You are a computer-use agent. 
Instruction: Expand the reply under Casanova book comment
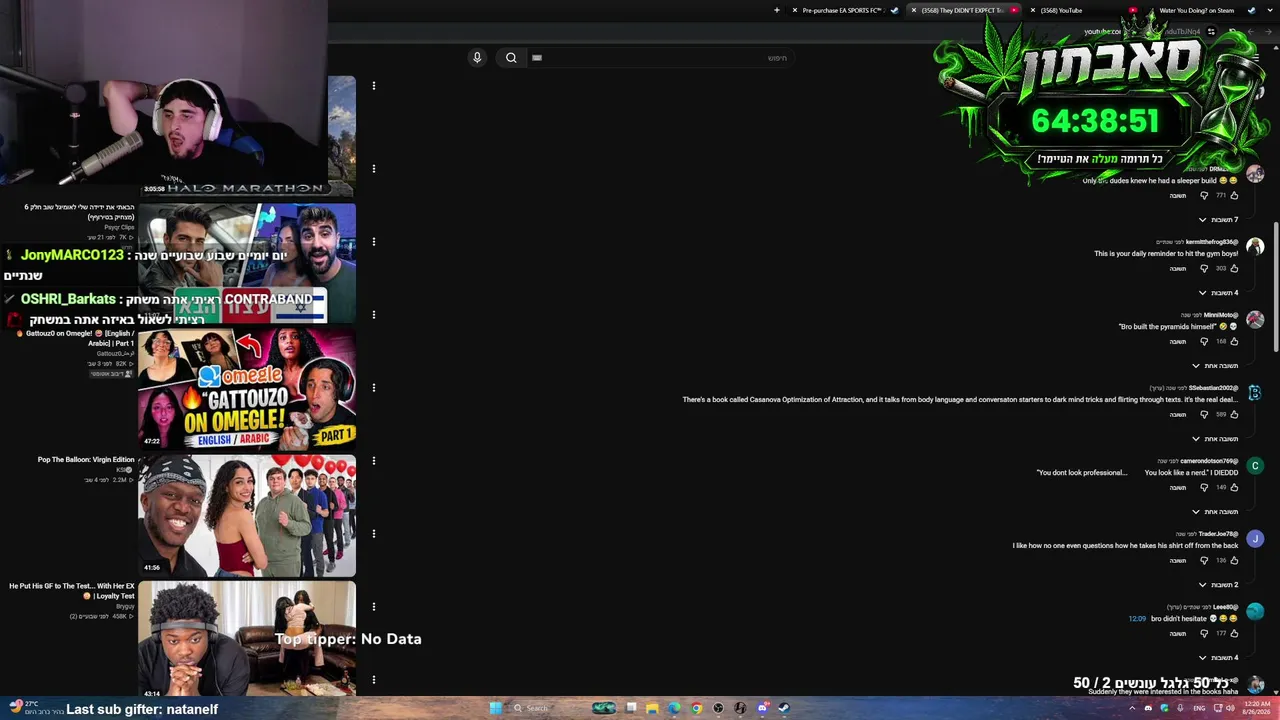tap(1215, 439)
